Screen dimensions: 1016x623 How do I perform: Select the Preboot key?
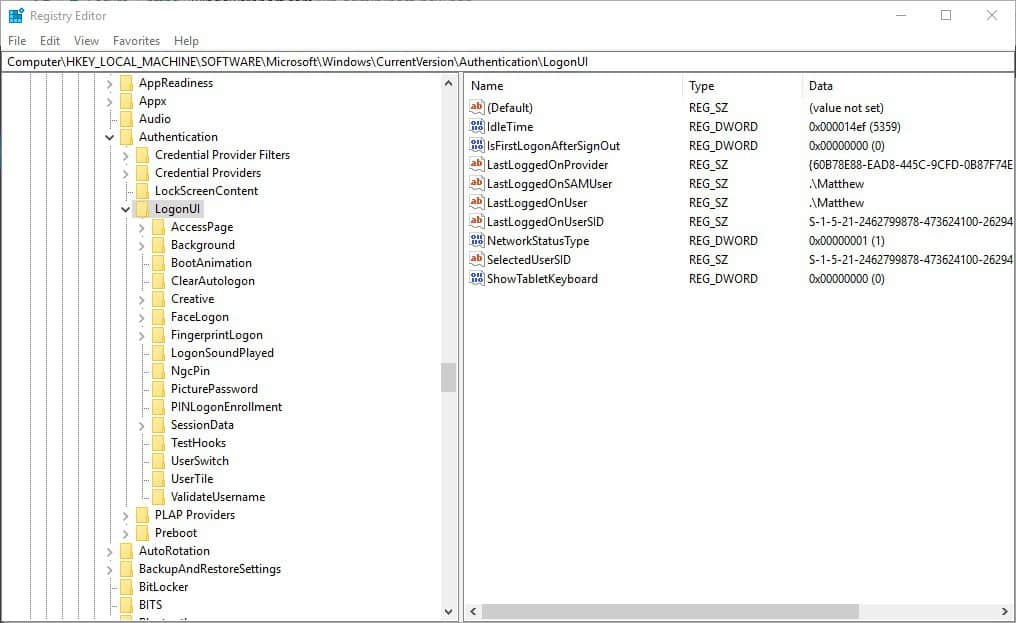[x=176, y=533]
